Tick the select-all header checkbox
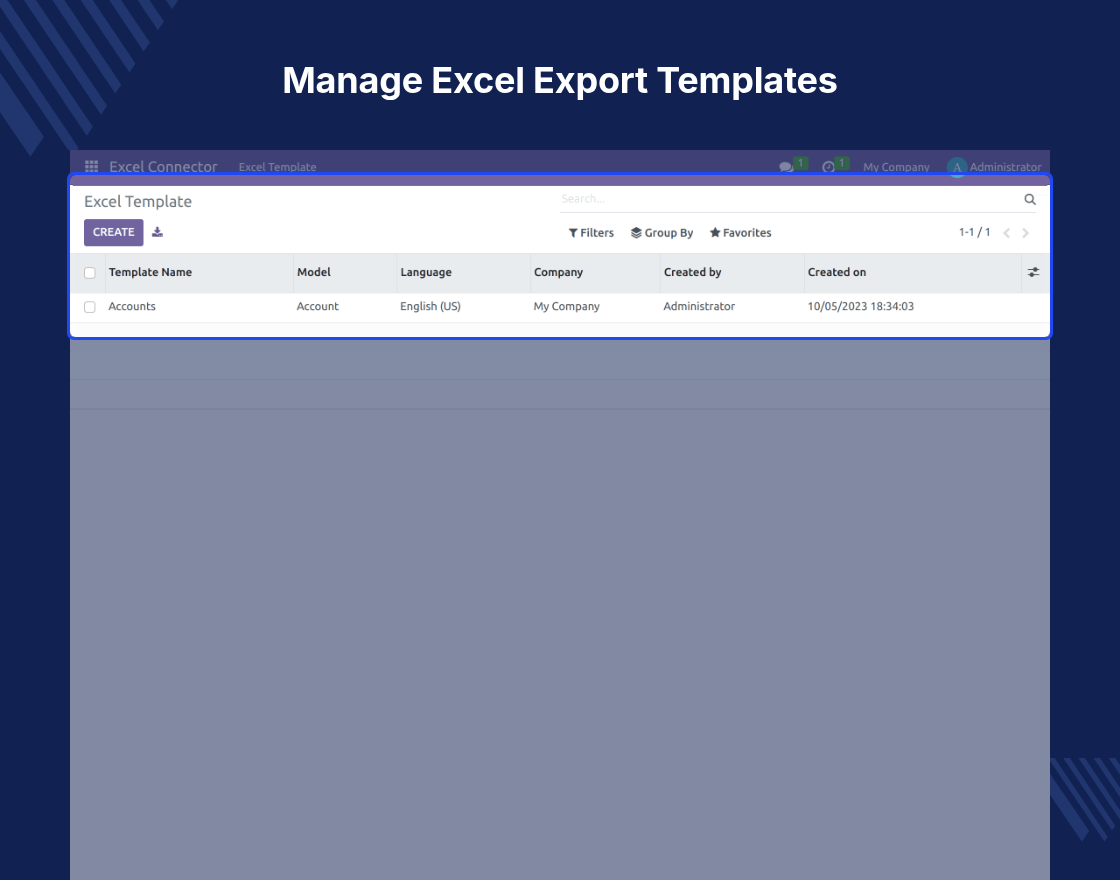The width and height of the screenshot is (1120, 880). point(89,273)
